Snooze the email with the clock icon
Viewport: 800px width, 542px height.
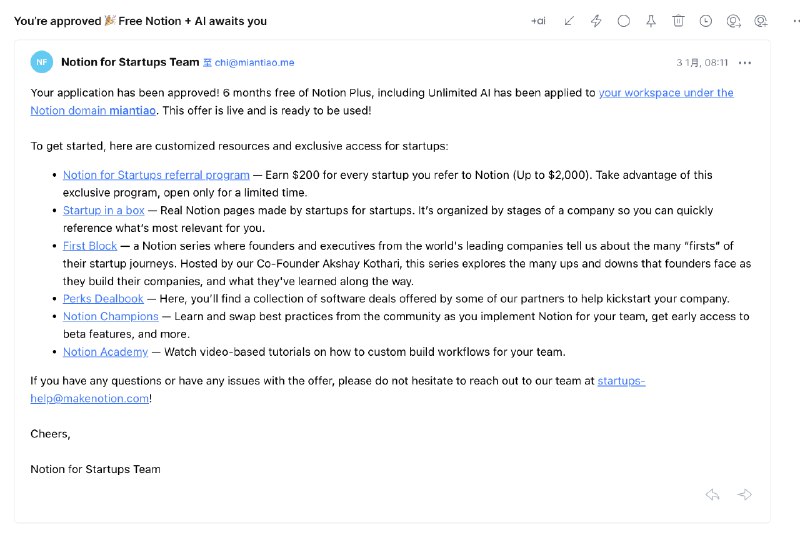tap(706, 21)
